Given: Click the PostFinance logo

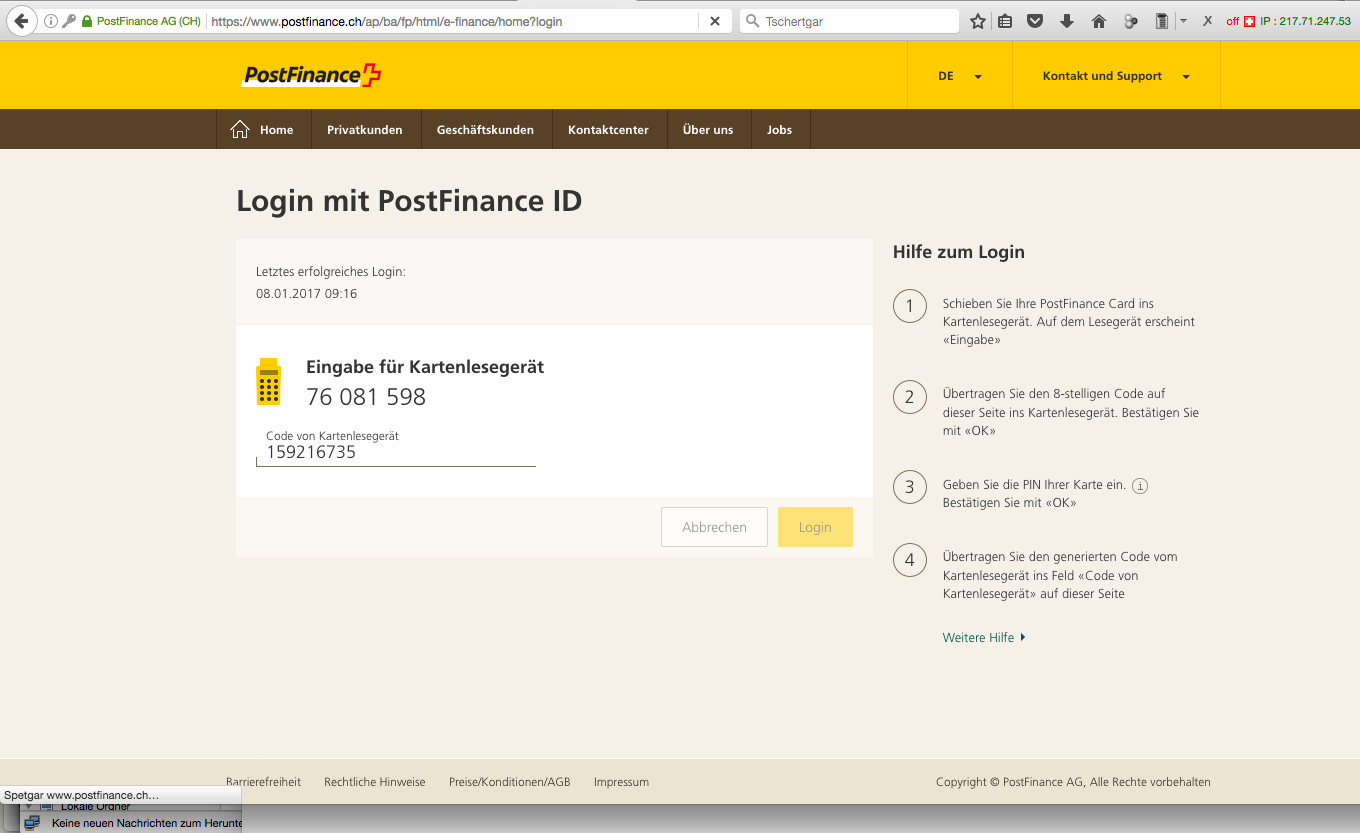Looking at the screenshot, I should [312, 75].
